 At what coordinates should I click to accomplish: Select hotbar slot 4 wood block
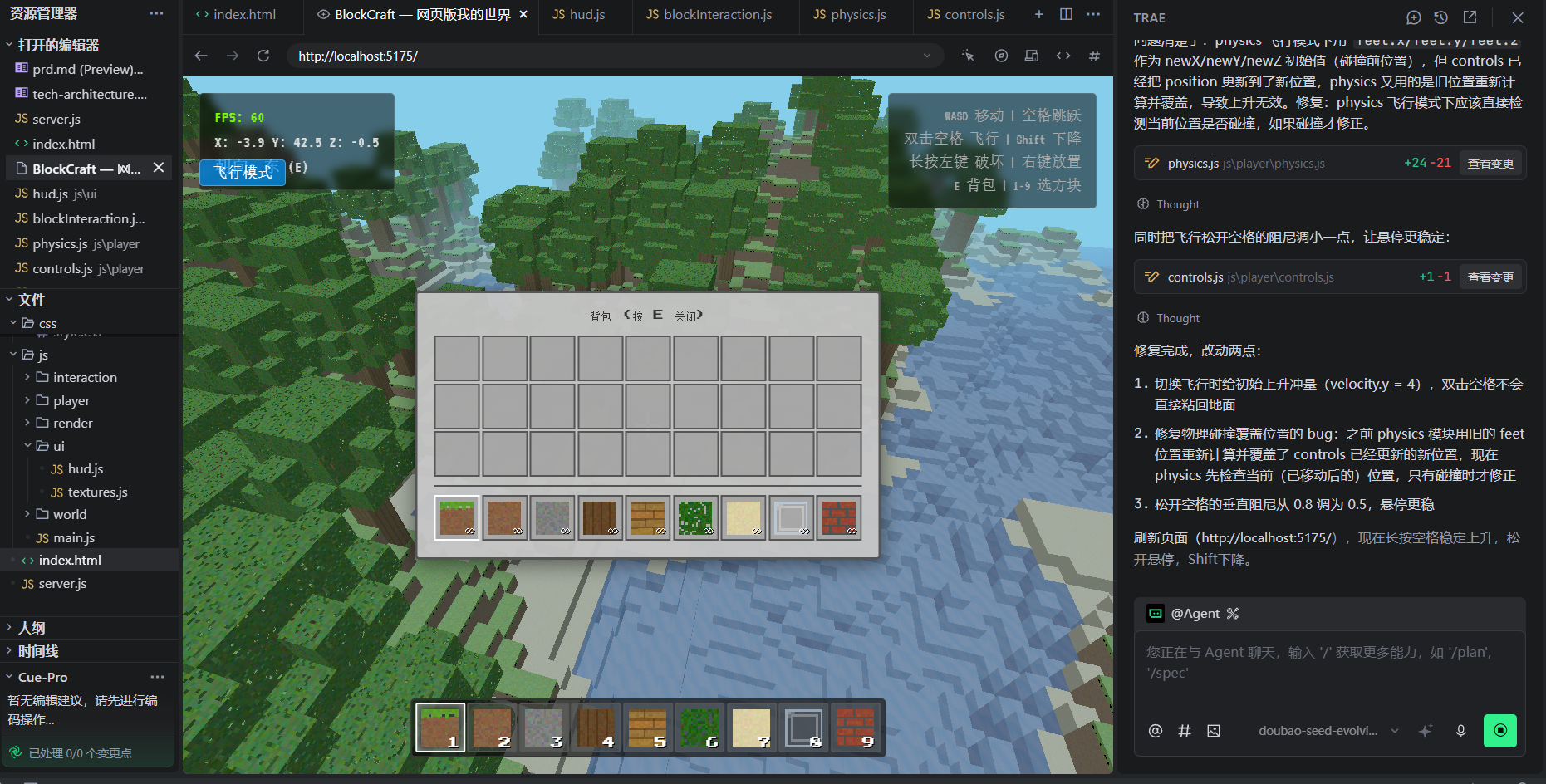click(x=596, y=728)
